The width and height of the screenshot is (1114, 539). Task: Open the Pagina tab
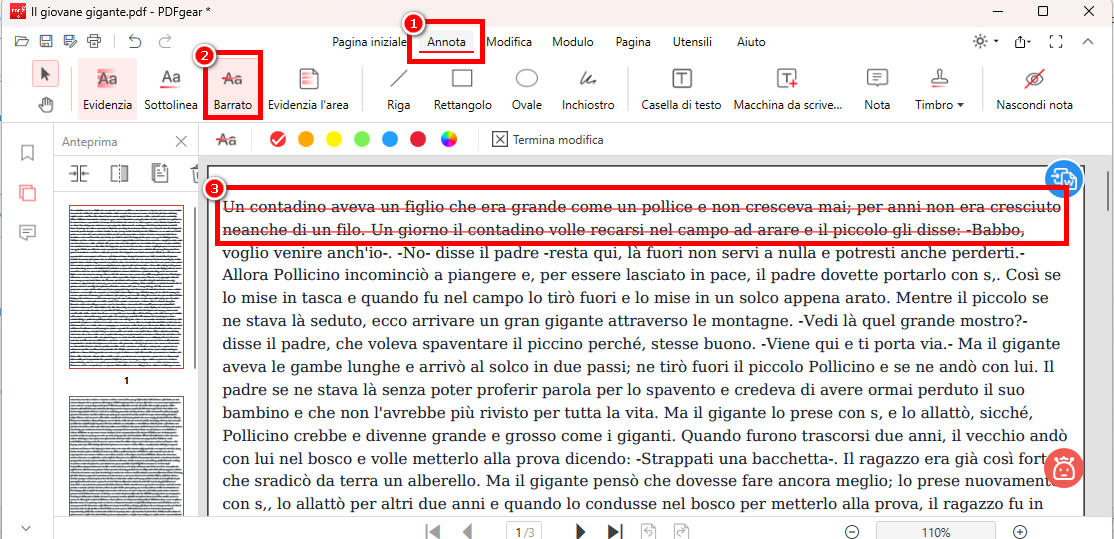coord(633,42)
